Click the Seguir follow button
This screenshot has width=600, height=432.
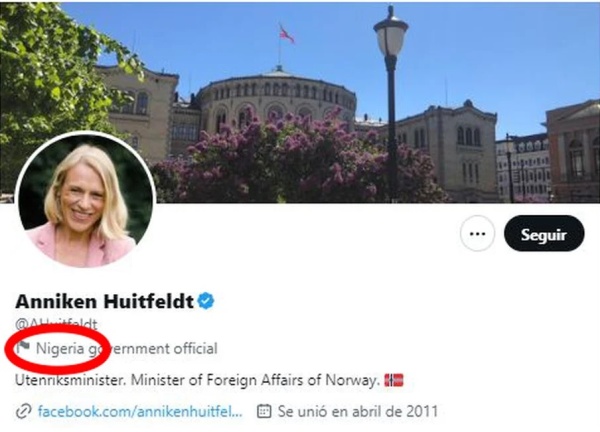pyautogui.click(x=544, y=233)
